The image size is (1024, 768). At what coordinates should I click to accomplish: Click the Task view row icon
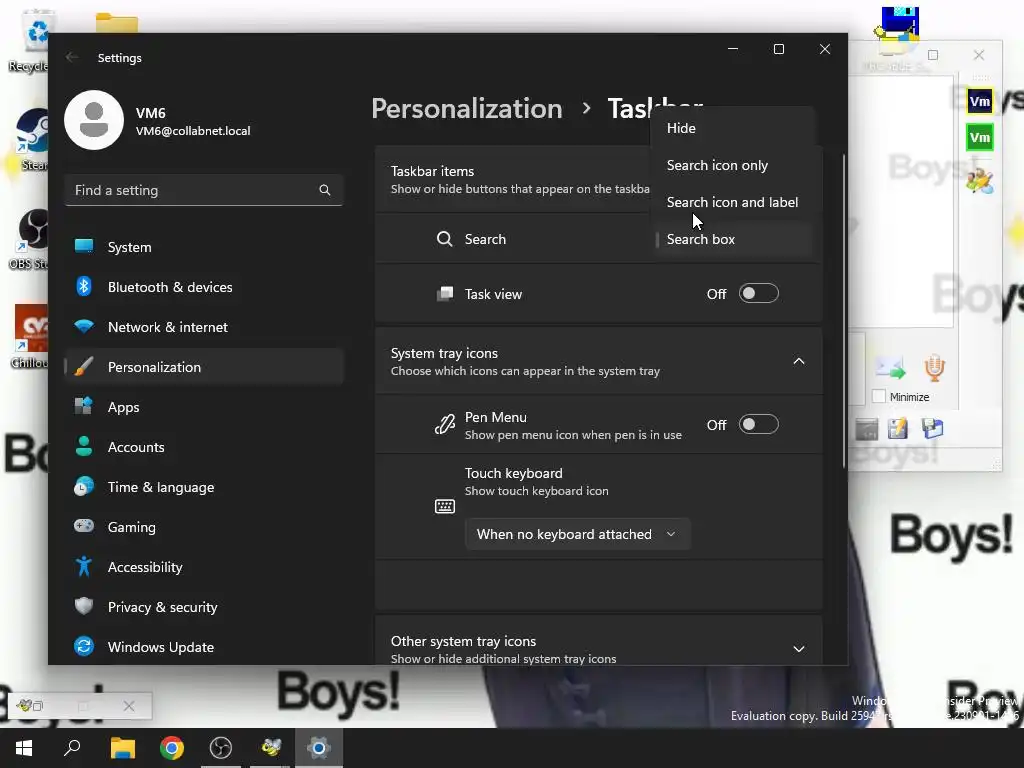tap(445, 294)
